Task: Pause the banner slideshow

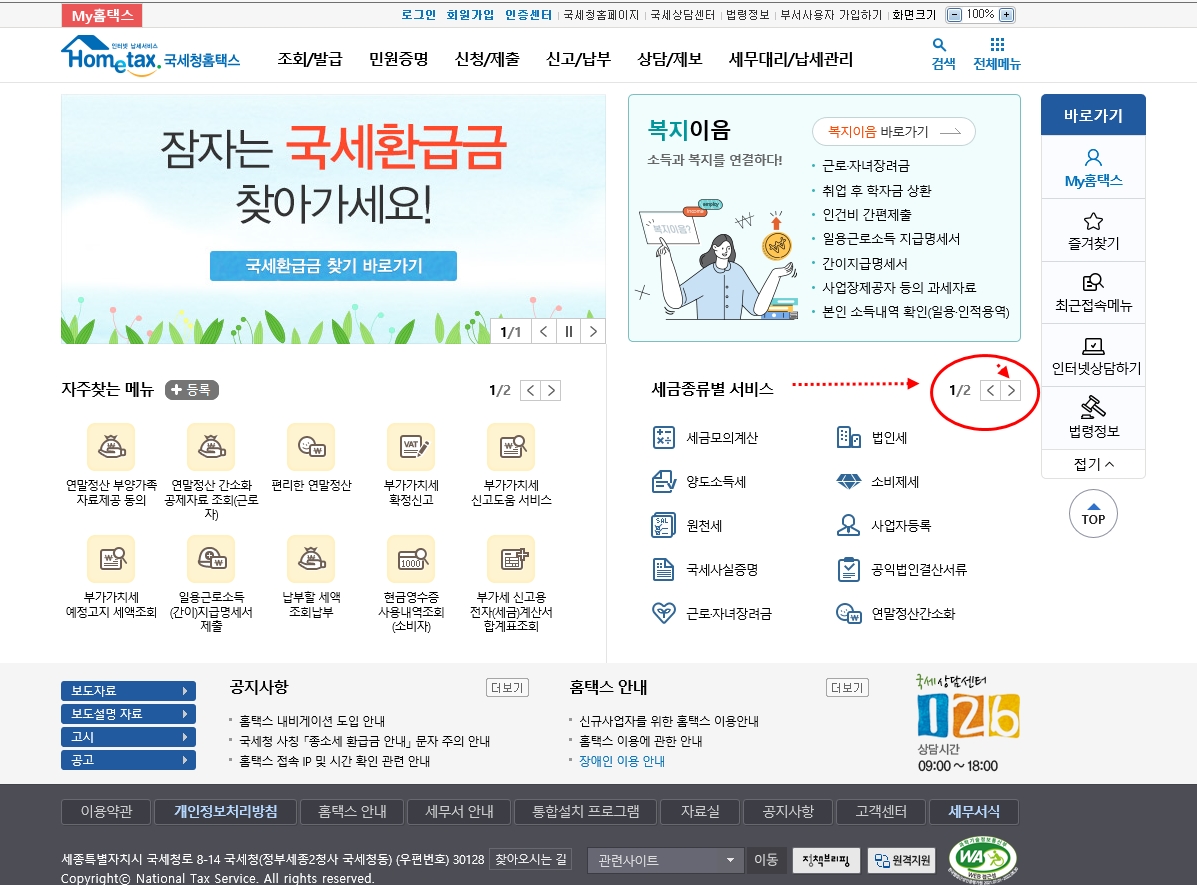Action: pos(569,331)
